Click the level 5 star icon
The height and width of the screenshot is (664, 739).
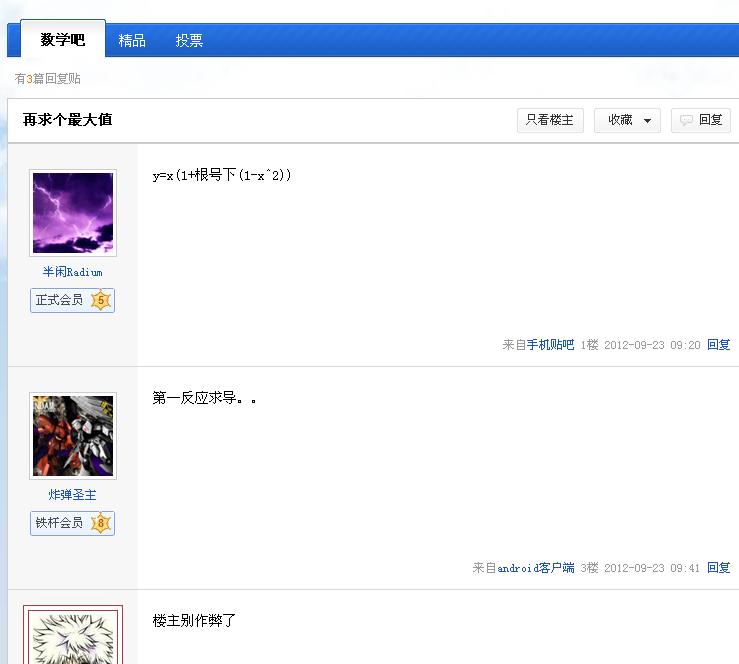pos(101,300)
